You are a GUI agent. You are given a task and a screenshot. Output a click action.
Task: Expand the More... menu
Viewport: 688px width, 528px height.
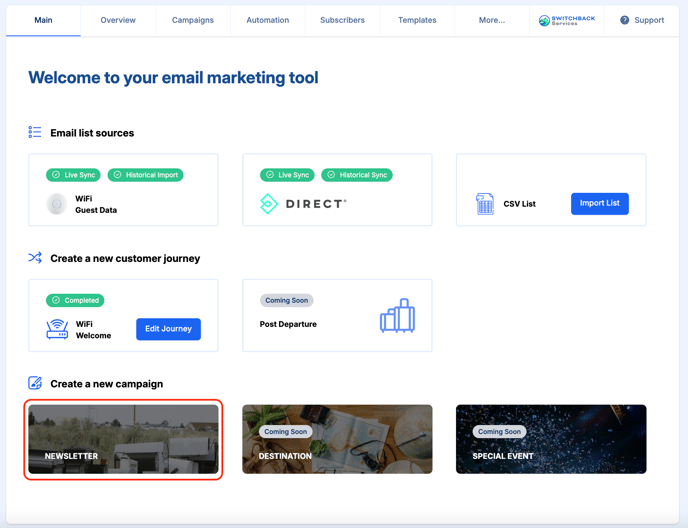(492, 20)
